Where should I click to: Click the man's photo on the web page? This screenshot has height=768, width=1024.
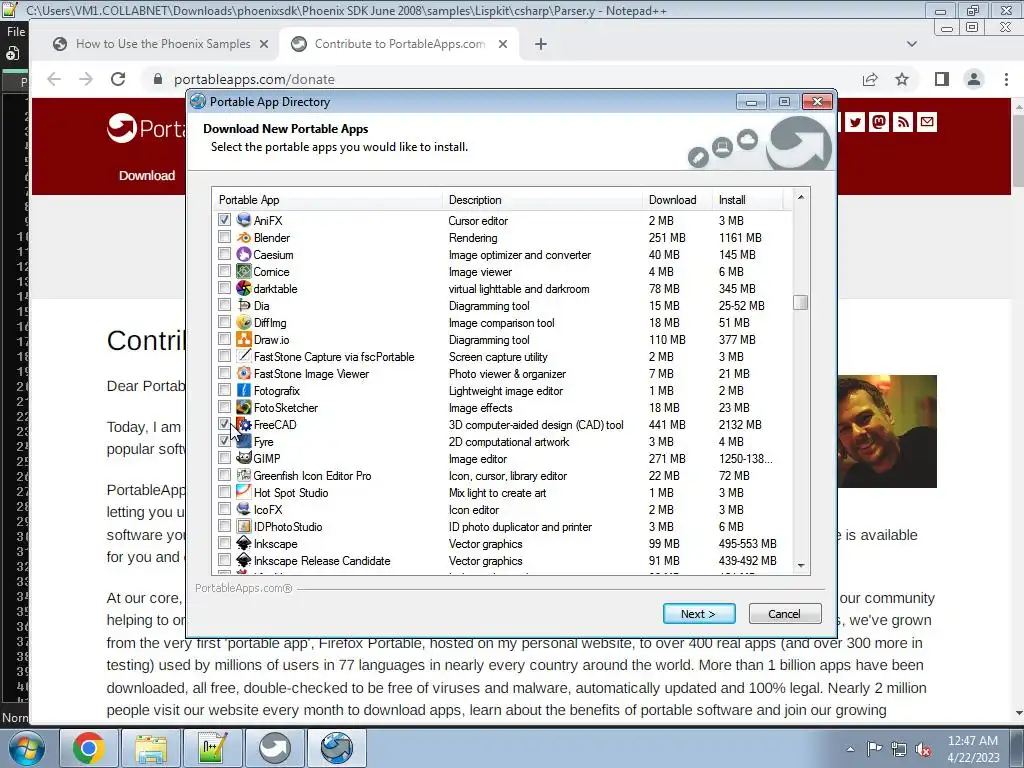(x=888, y=431)
